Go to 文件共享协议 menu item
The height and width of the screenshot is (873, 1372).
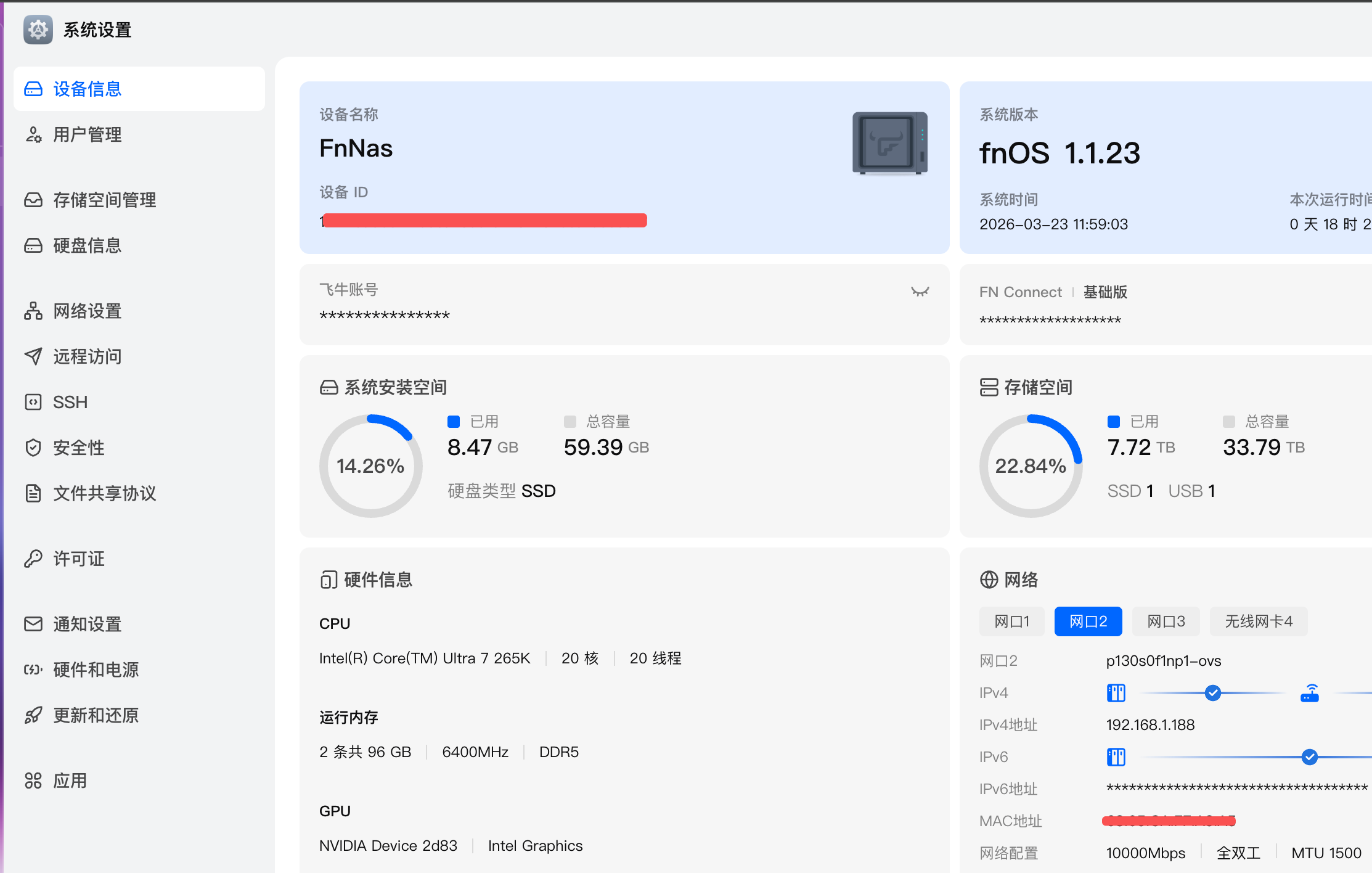coord(139,493)
